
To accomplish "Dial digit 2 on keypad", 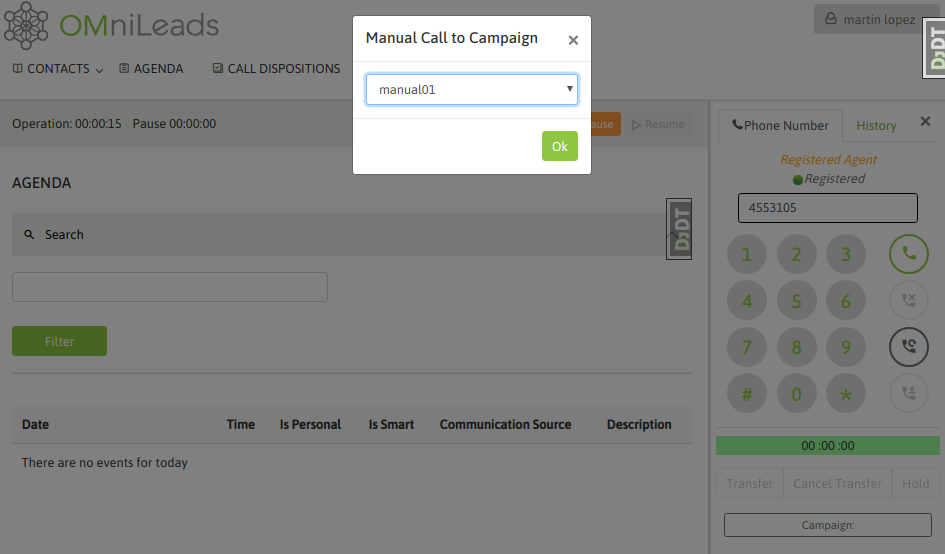I will [x=796, y=254].
